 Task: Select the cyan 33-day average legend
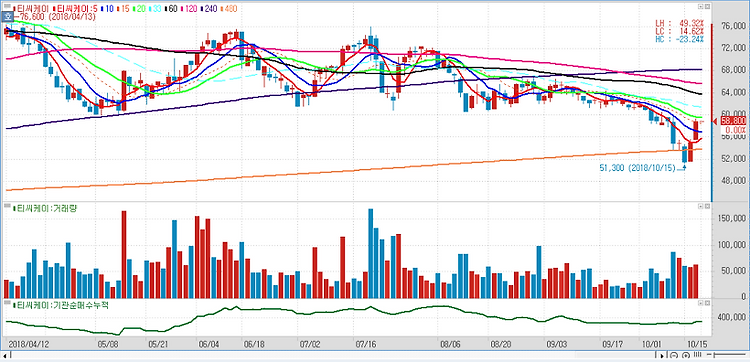[x=155, y=9]
